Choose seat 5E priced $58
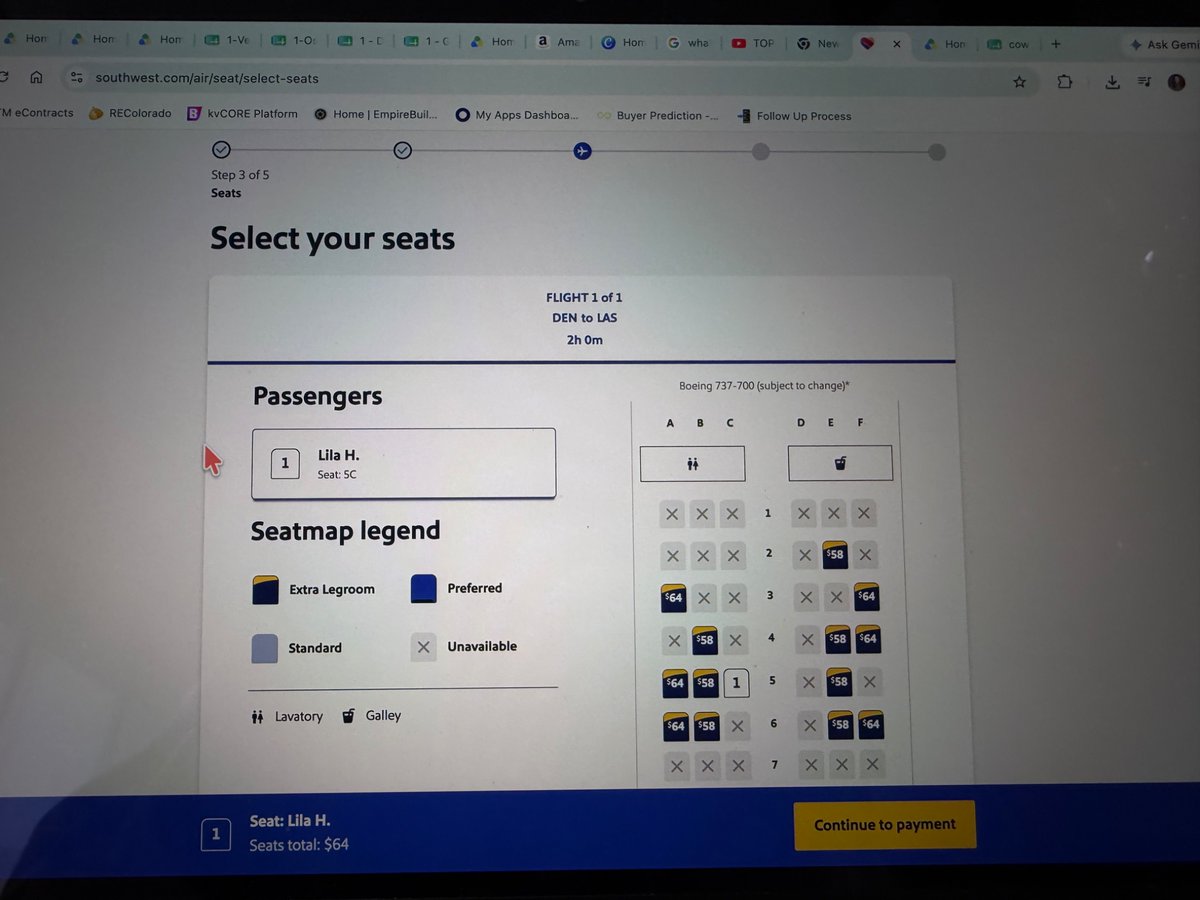The height and width of the screenshot is (900, 1200). (839, 681)
